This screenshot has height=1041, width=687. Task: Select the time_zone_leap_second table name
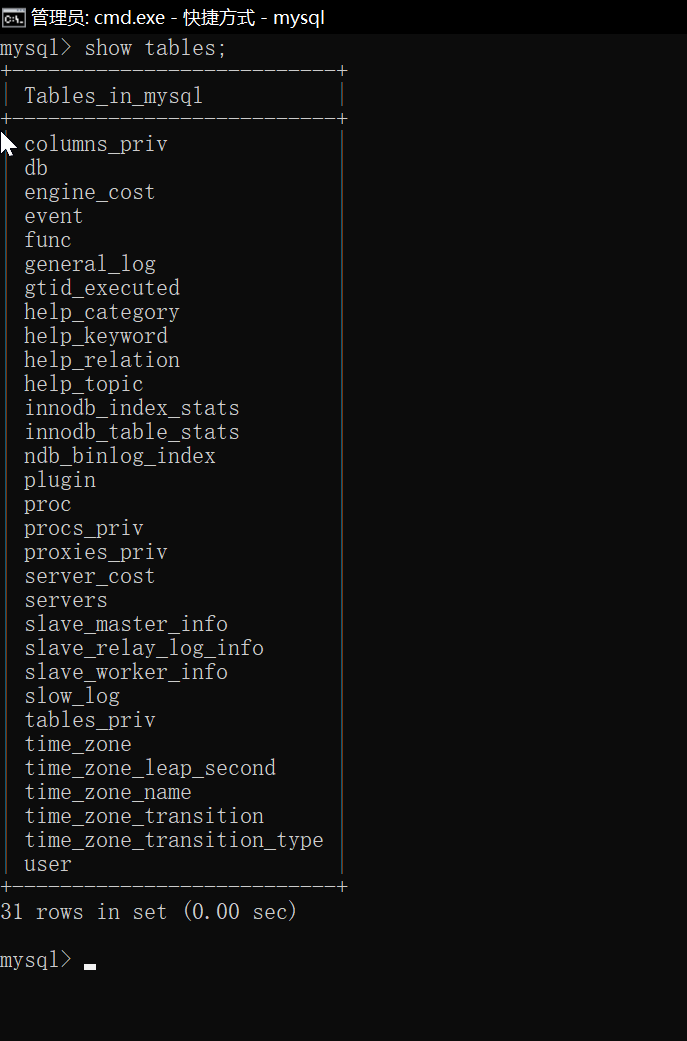(150, 768)
